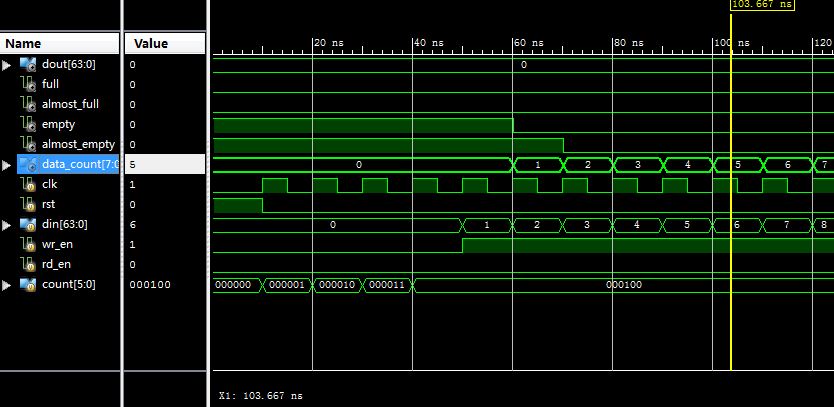Select the rd_en signal name
Screen dimensions: 834x407
point(56,264)
